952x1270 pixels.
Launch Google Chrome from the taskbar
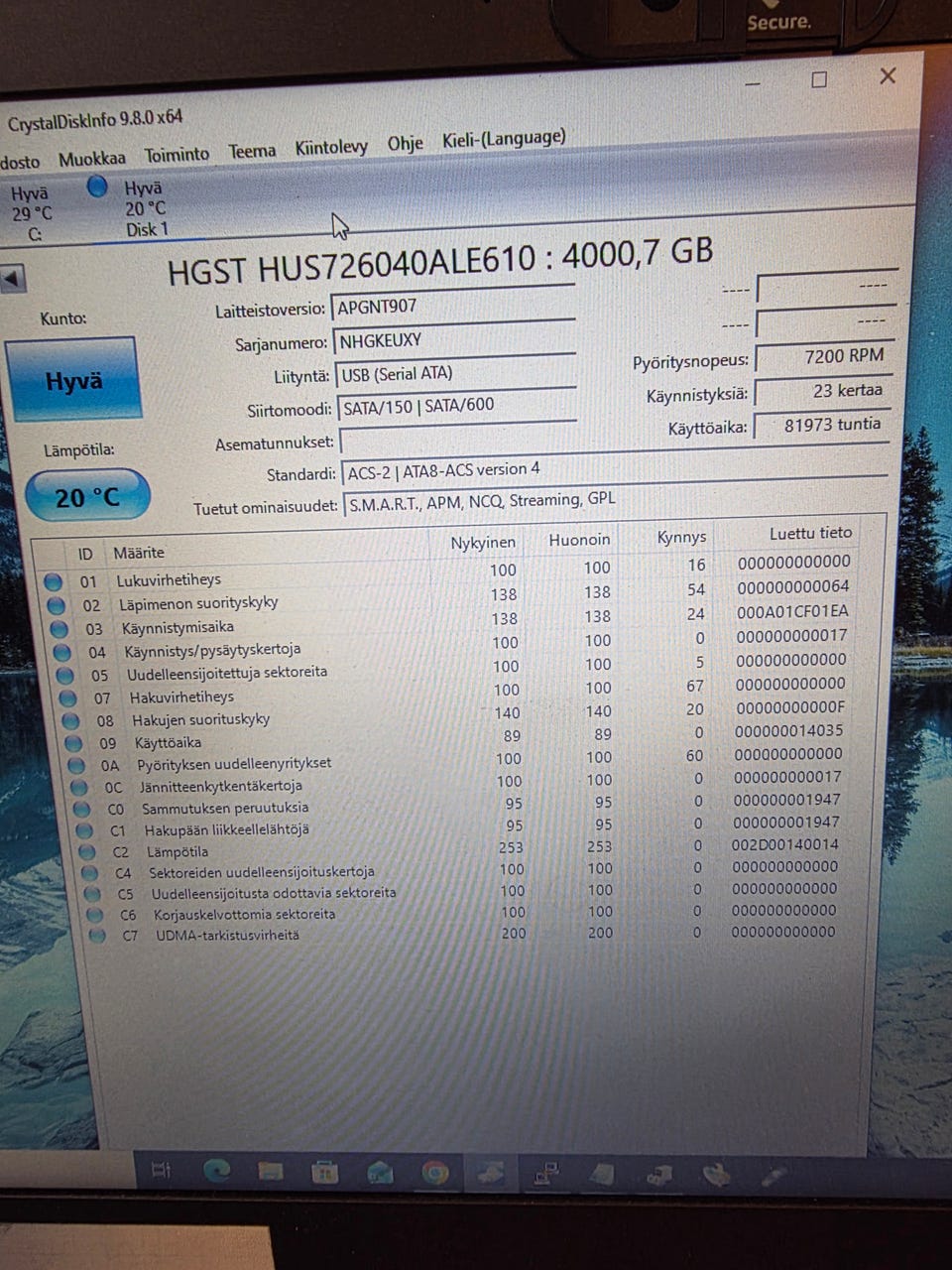point(434,1175)
